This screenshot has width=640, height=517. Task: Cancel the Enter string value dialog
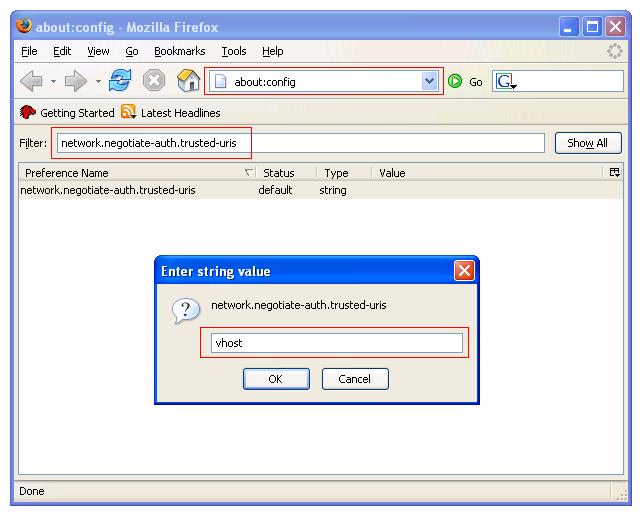(x=355, y=379)
